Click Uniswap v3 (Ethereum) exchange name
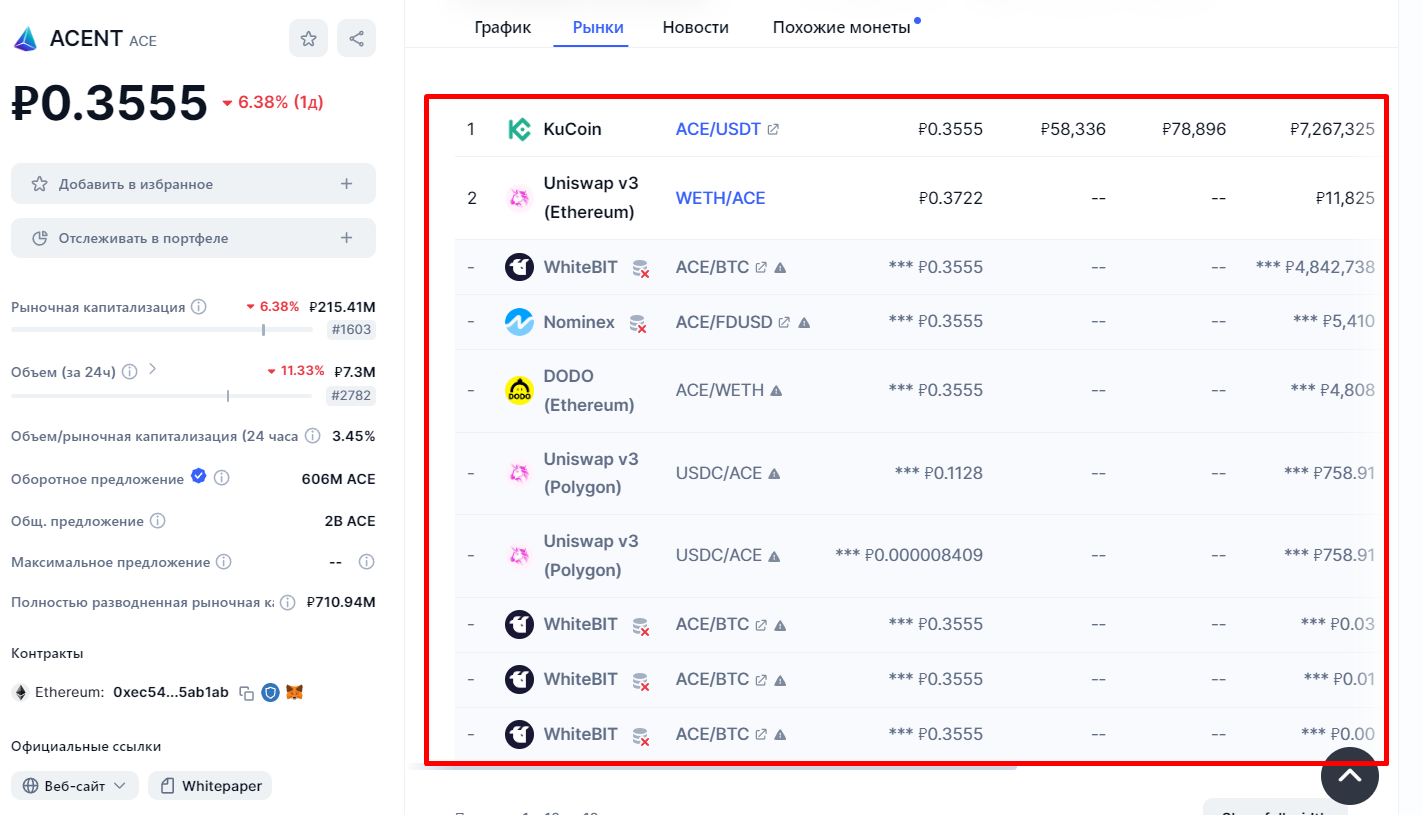The width and height of the screenshot is (1422, 815). coord(591,198)
